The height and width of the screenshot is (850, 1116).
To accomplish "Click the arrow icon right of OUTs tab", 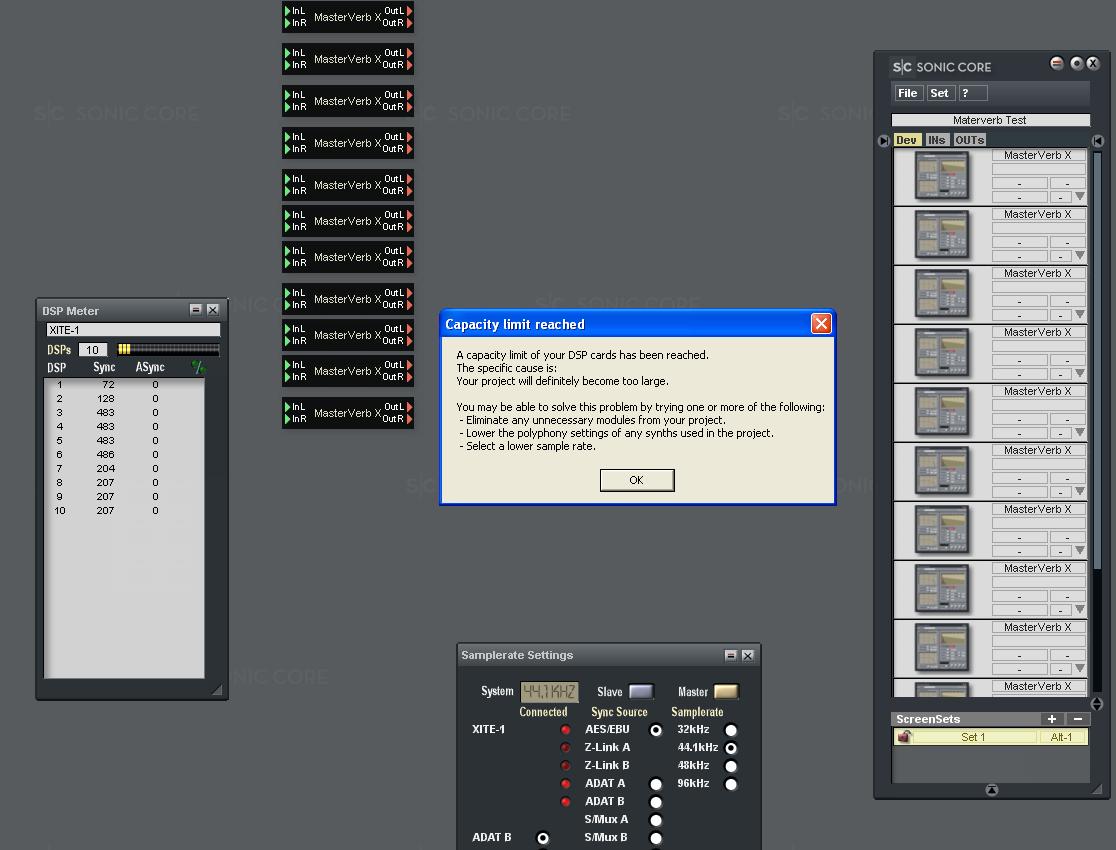I will 1097,141.
